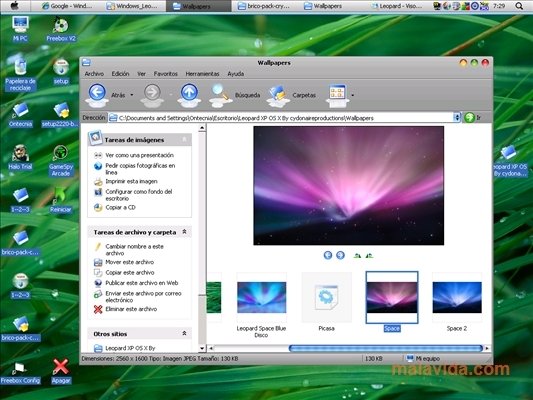533x400 pixels.
Task: Click task pane scroll down arrow
Action: [202, 348]
